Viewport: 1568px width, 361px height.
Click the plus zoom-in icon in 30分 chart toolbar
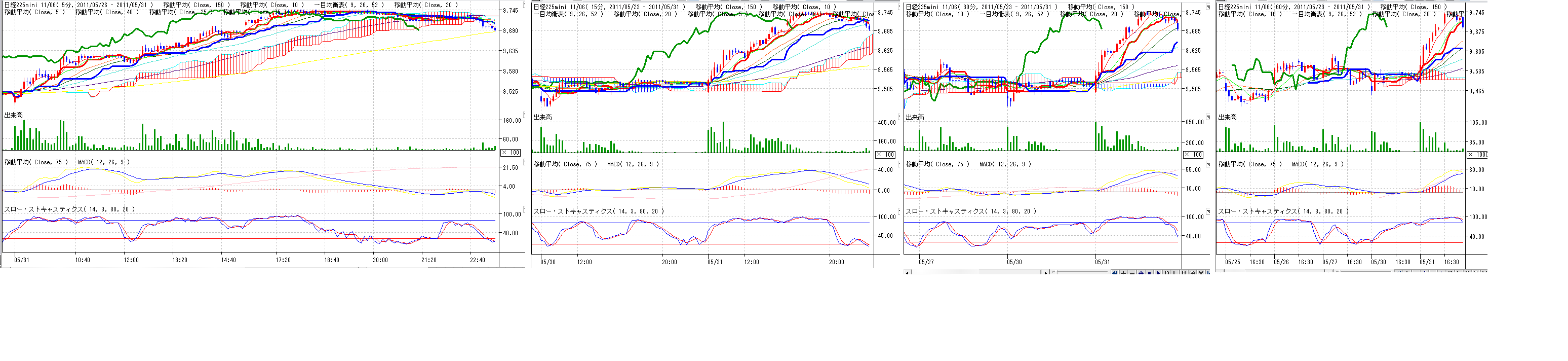point(1124,273)
